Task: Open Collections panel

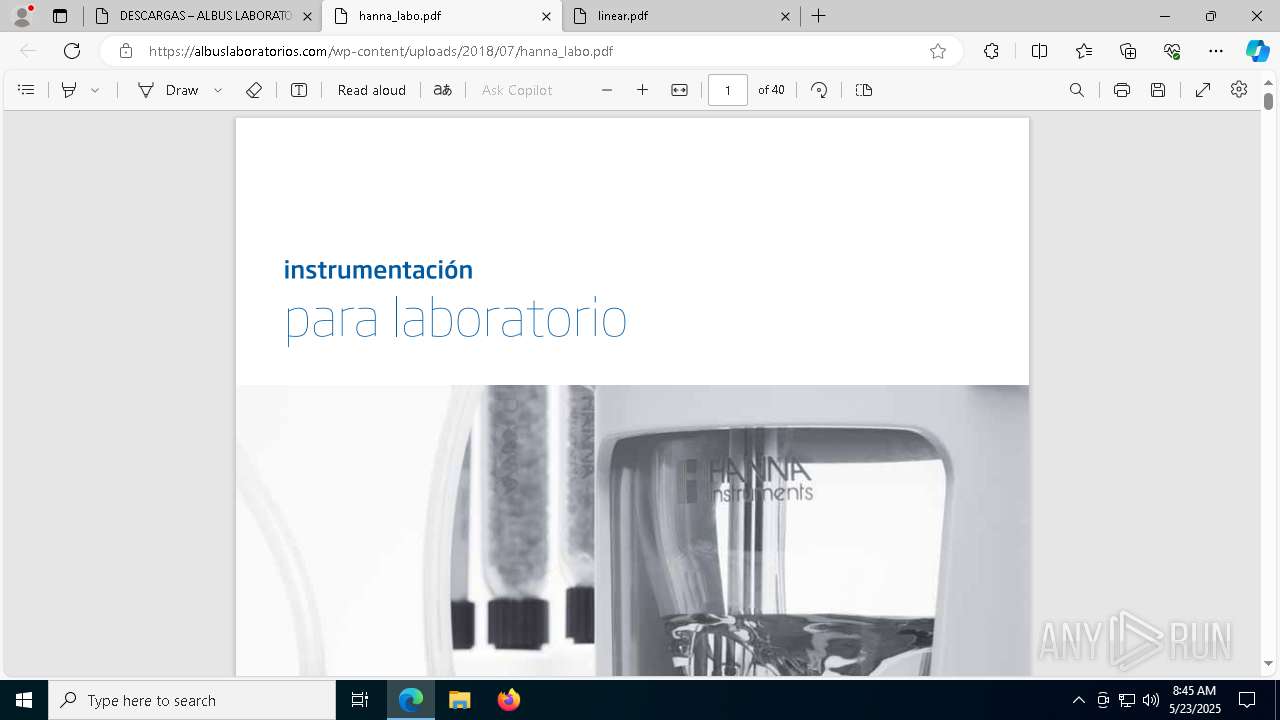Action: pos(1128,51)
